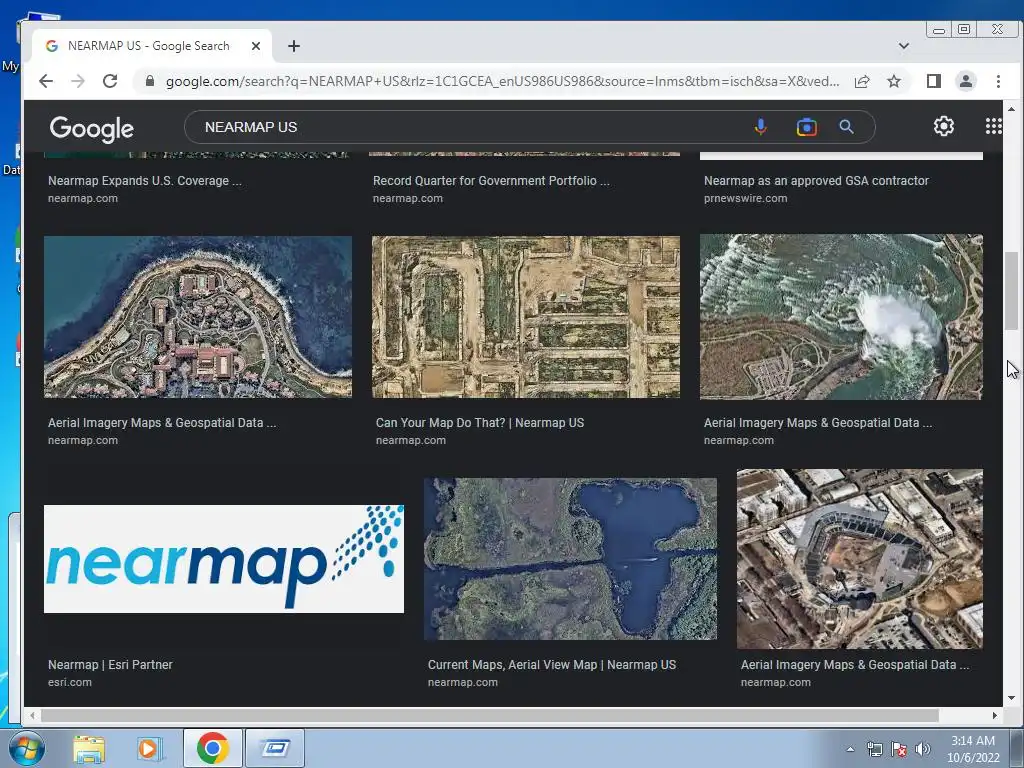Viewport: 1024px width, 768px height.
Task: Click the Chrome profile avatar icon
Action: [x=966, y=81]
